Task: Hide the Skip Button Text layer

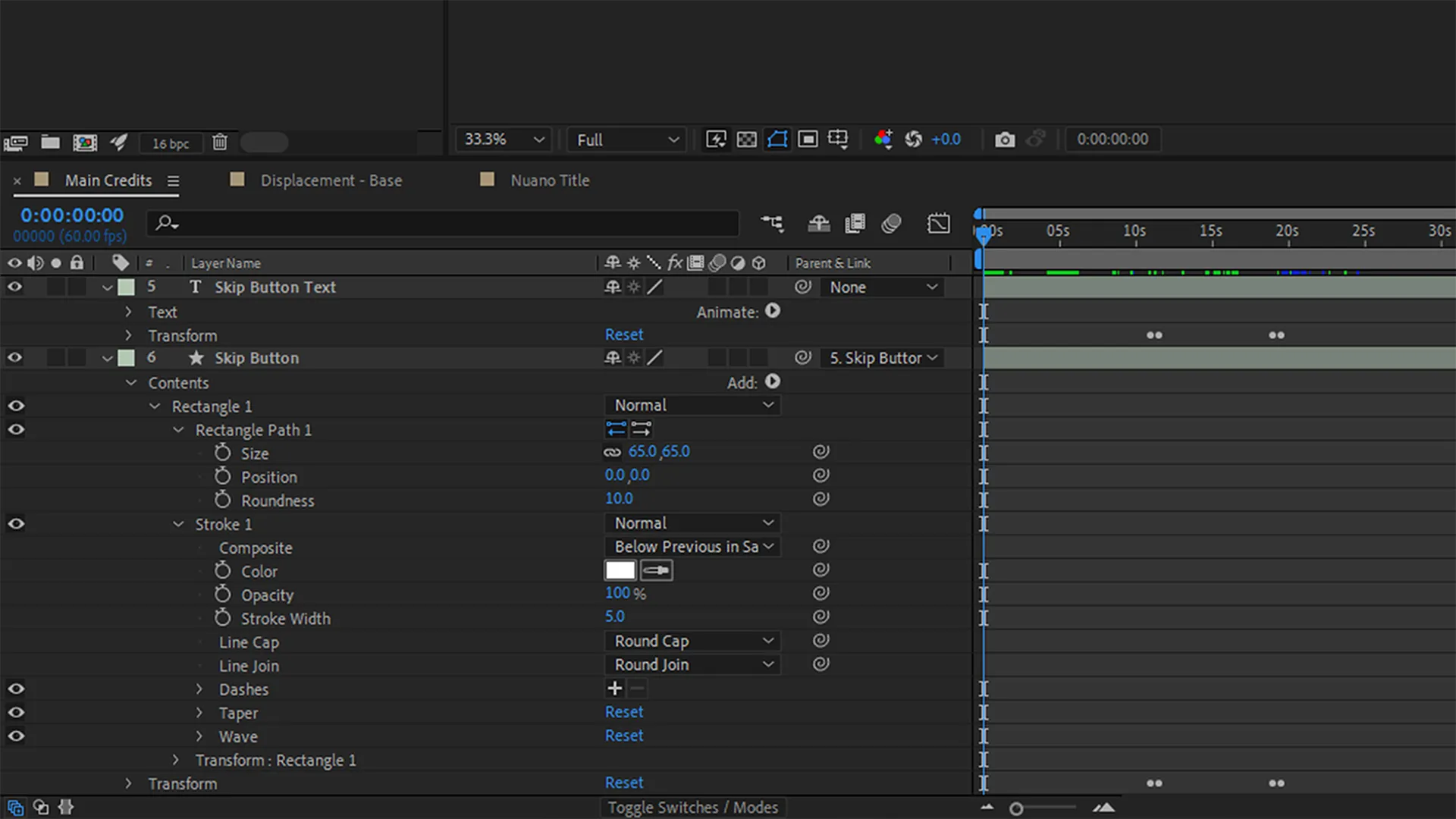Action: pyautogui.click(x=14, y=287)
